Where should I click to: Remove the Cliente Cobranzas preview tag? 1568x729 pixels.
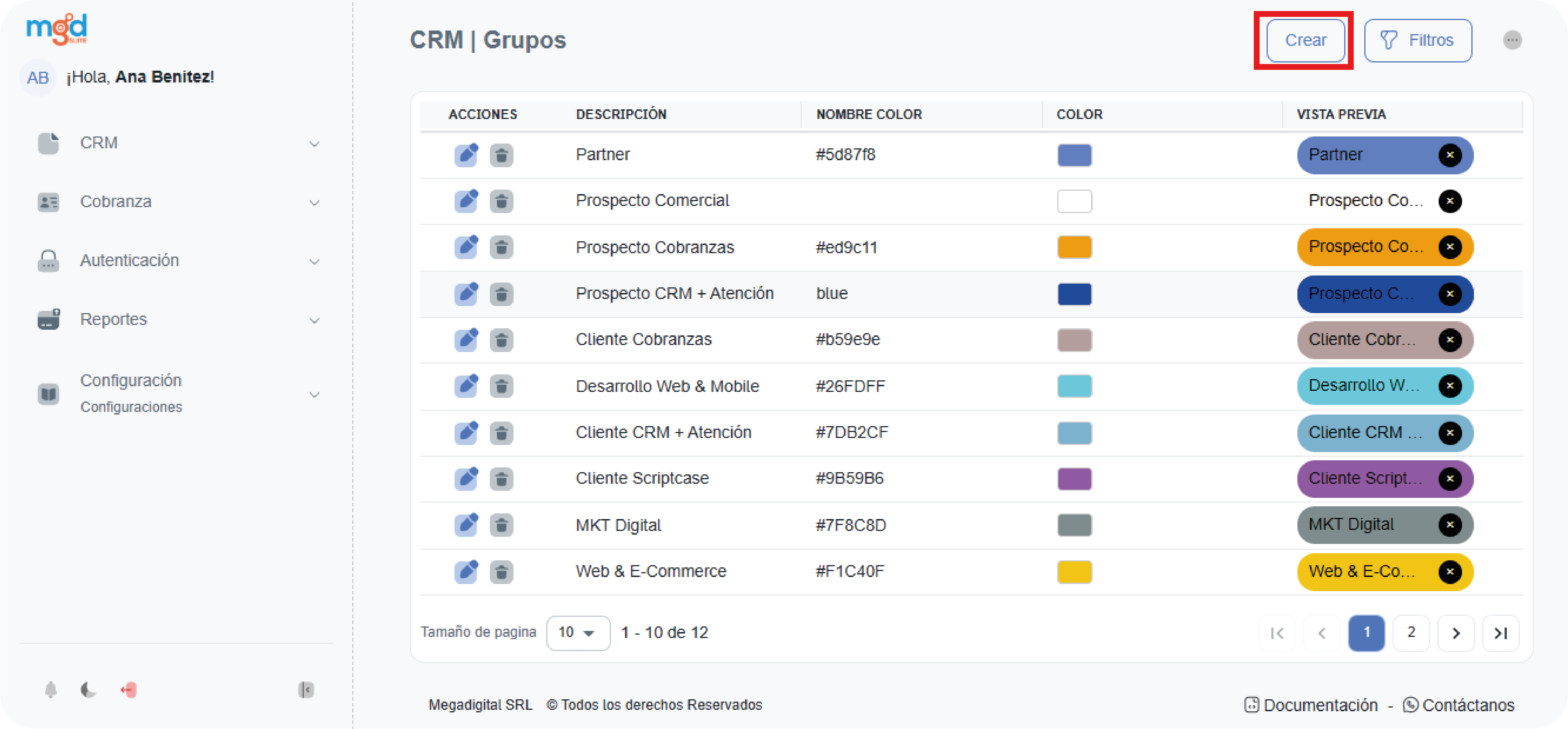point(1449,340)
